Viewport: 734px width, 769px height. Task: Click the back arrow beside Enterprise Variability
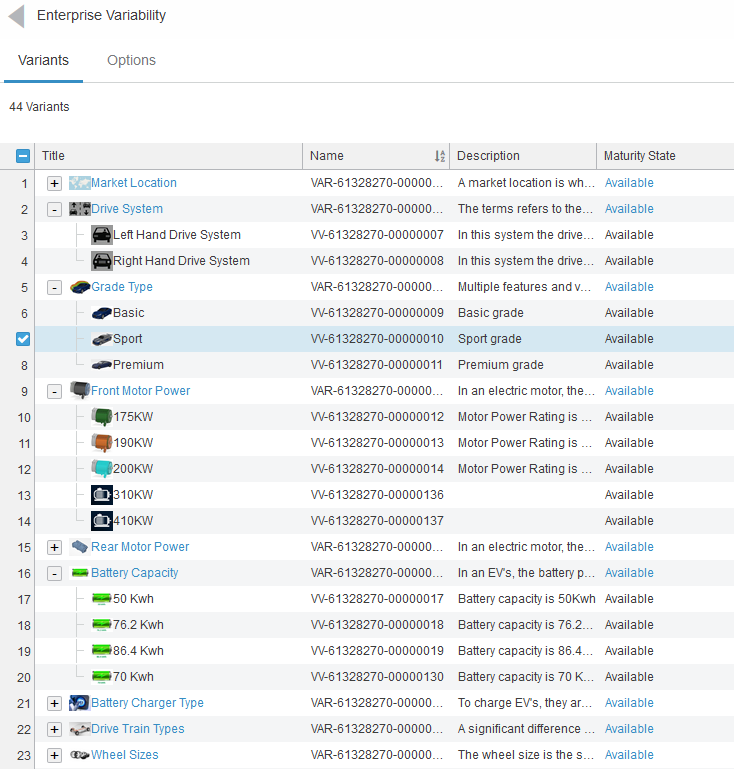16,16
